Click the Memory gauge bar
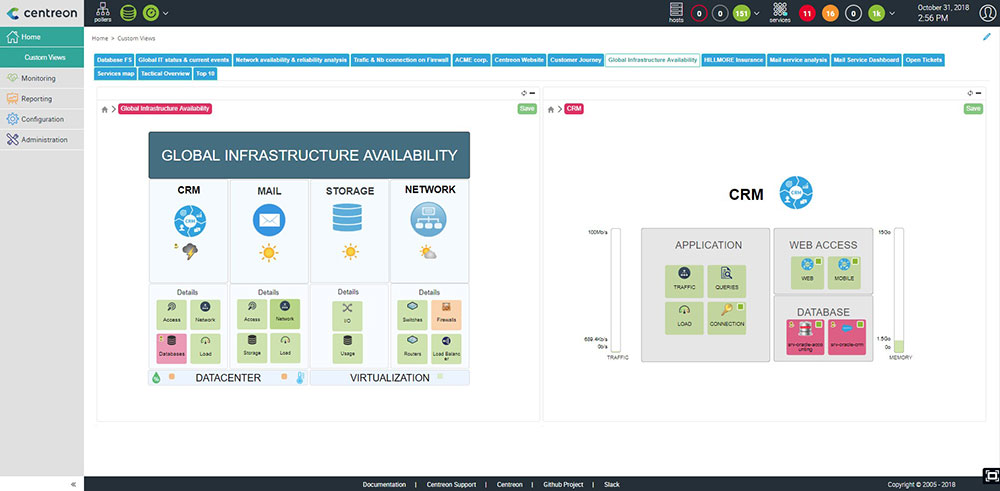Image resolution: width=1000 pixels, height=491 pixels. click(x=898, y=290)
